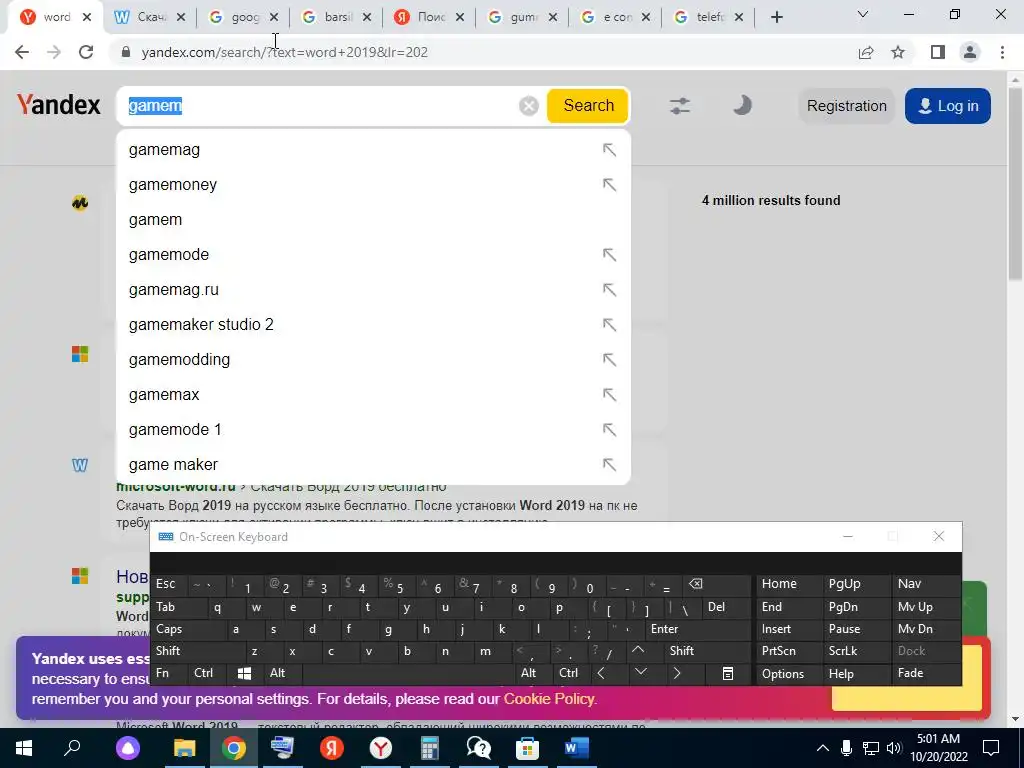Open Word from the taskbar
Image resolution: width=1024 pixels, height=768 pixels.
click(x=577, y=748)
